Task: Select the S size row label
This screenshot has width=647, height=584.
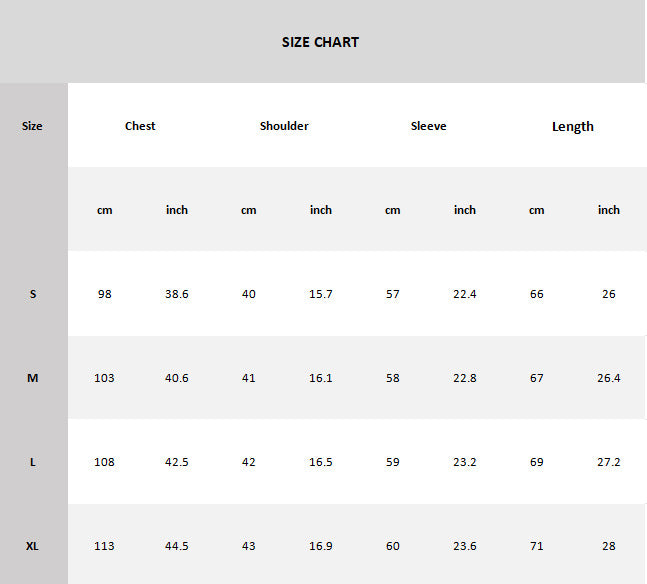Action: click(33, 294)
